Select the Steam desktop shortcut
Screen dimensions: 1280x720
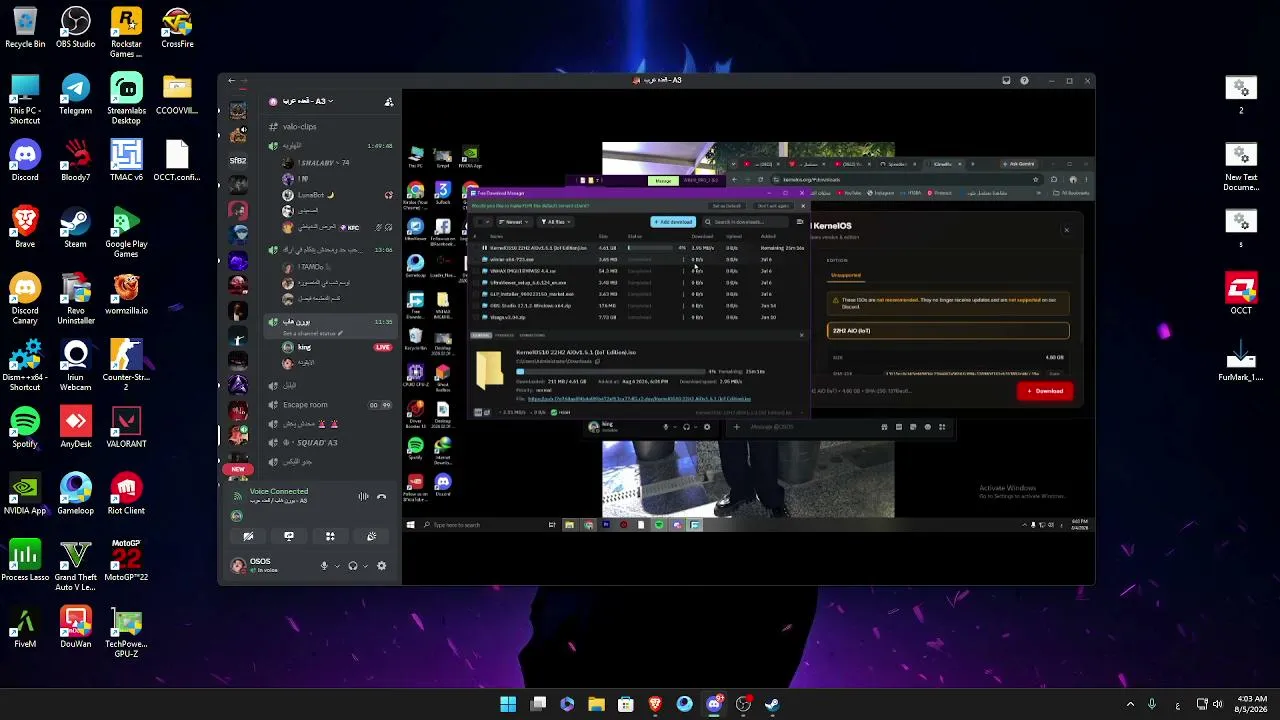[76, 228]
